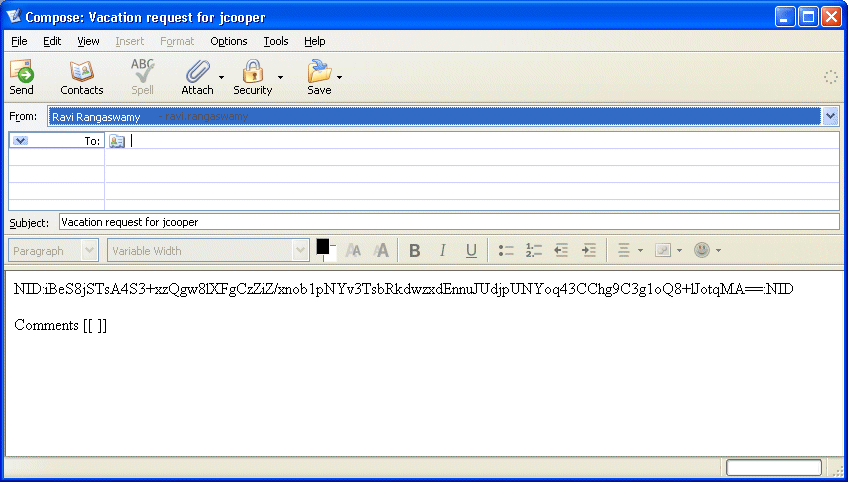
Task: Click the address book card icon
Action: tap(117, 141)
